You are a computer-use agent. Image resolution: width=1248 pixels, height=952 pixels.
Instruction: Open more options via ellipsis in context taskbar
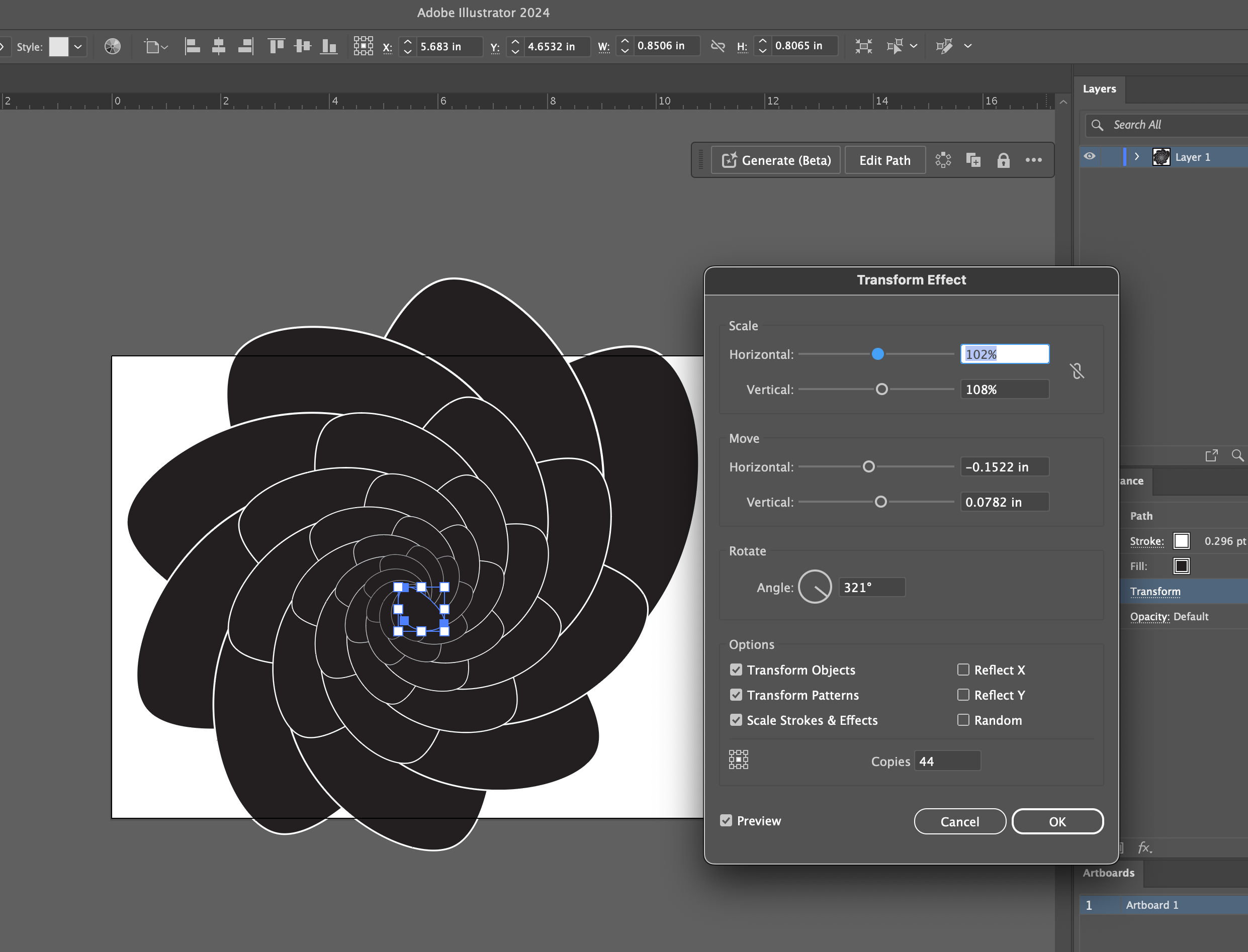click(x=1033, y=160)
